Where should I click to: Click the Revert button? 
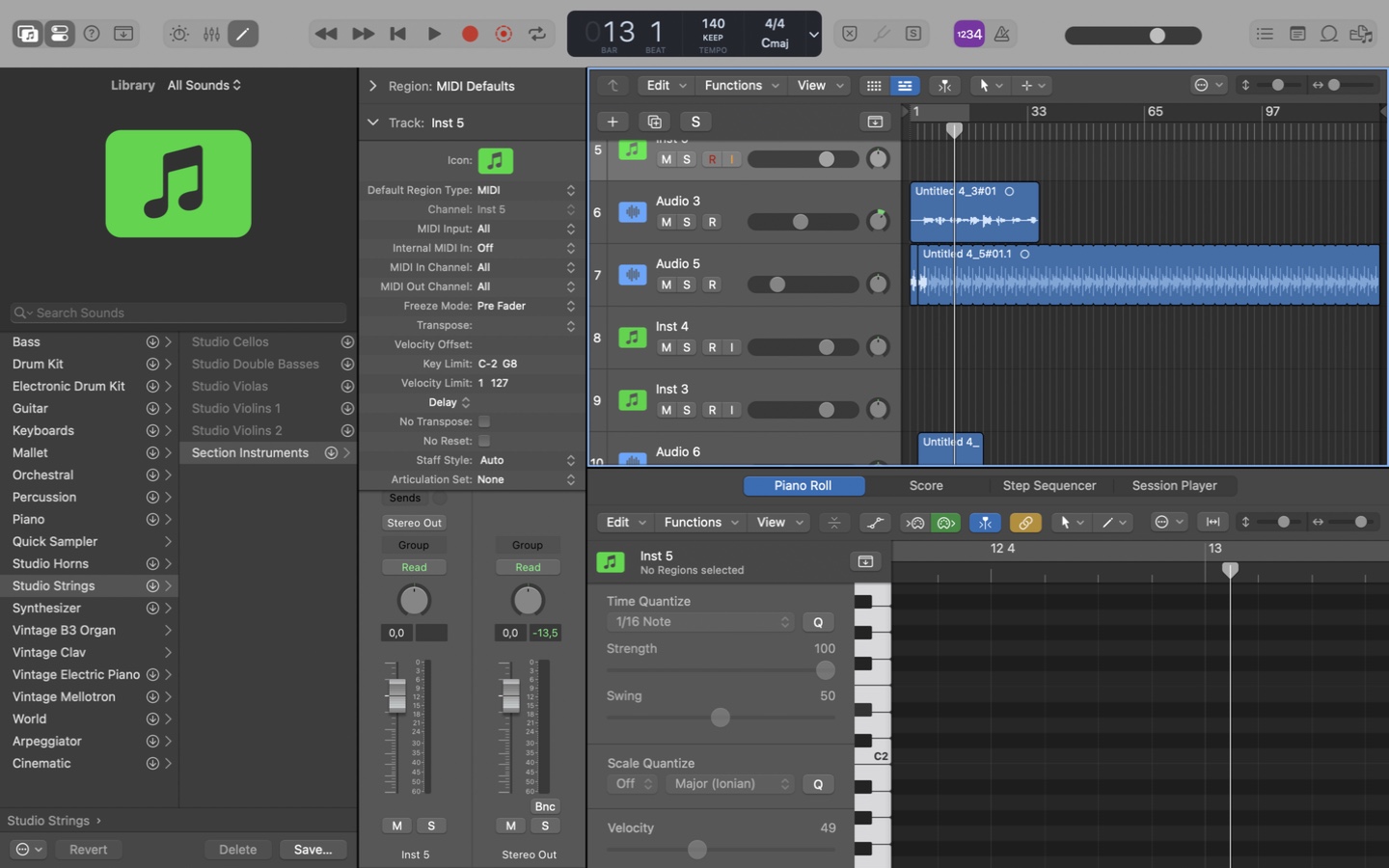(x=88, y=850)
